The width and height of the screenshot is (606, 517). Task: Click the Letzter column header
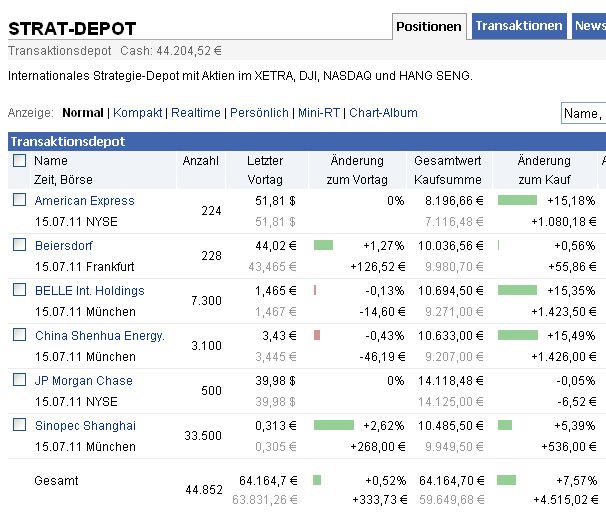tap(265, 161)
